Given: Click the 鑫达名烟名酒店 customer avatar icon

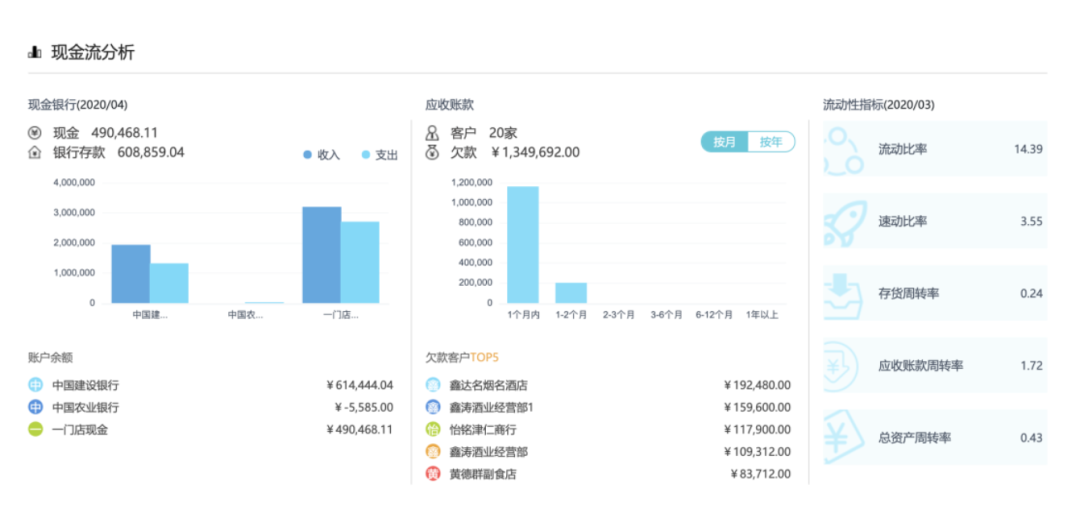Looking at the screenshot, I should tap(433, 385).
